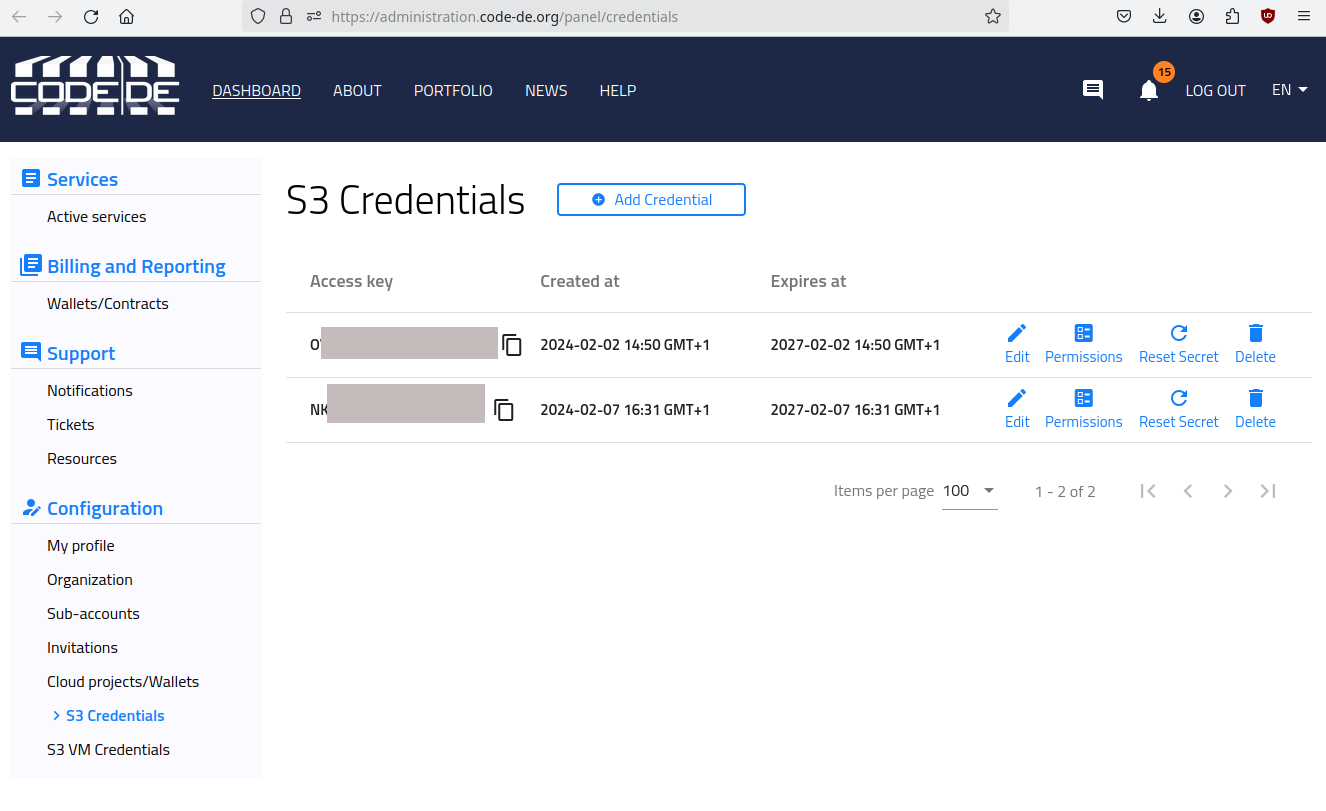Open the NEWS menu item

coord(546,90)
